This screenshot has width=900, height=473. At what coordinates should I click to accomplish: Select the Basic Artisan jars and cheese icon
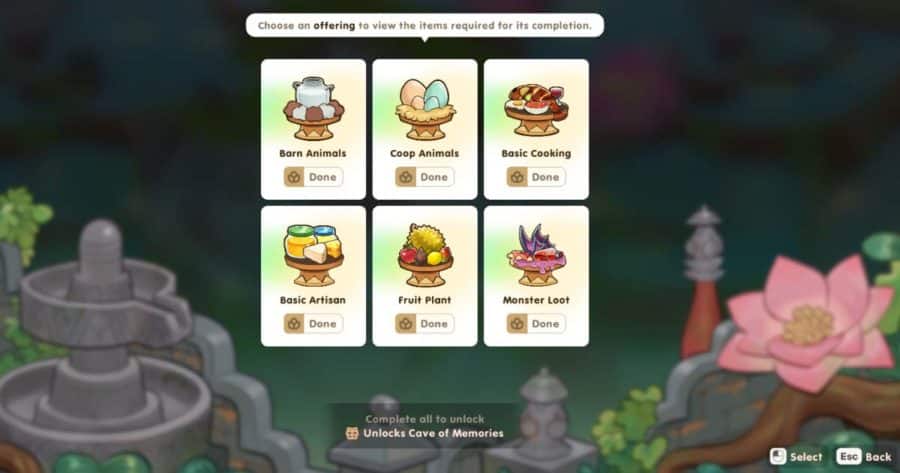click(313, 255)
